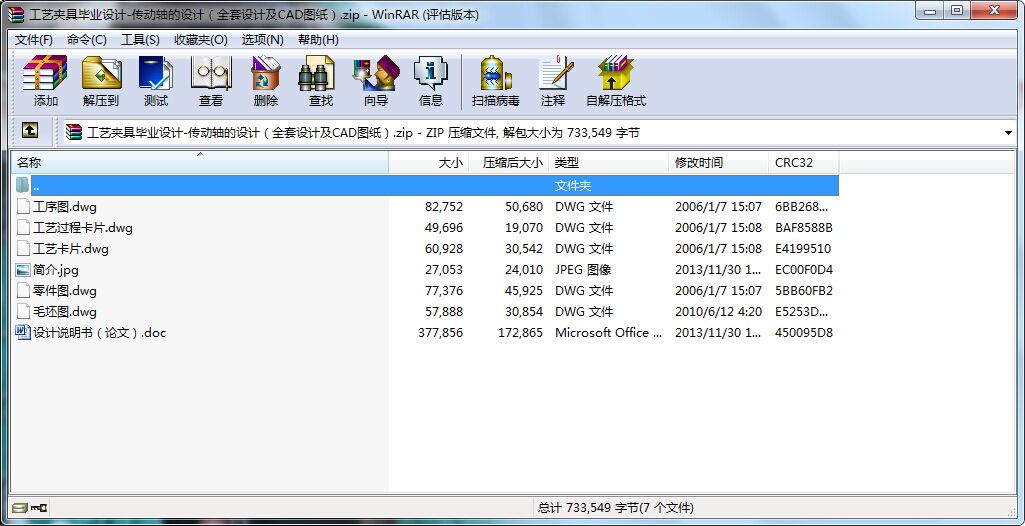Select the file name 工序图.dwg
Viewport: 1025px width, 526px height.
tap(65, 206)
